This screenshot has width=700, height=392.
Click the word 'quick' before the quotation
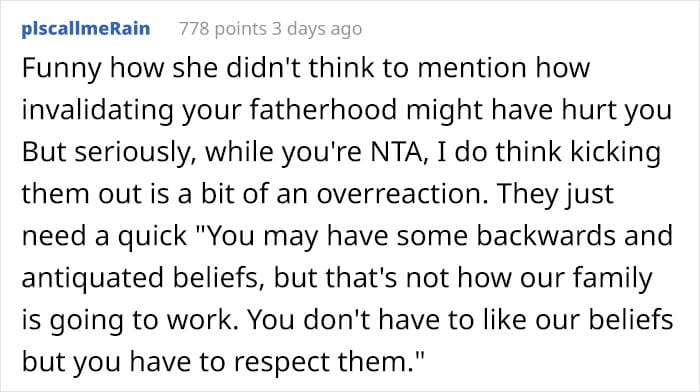click(x=152, y=237)
